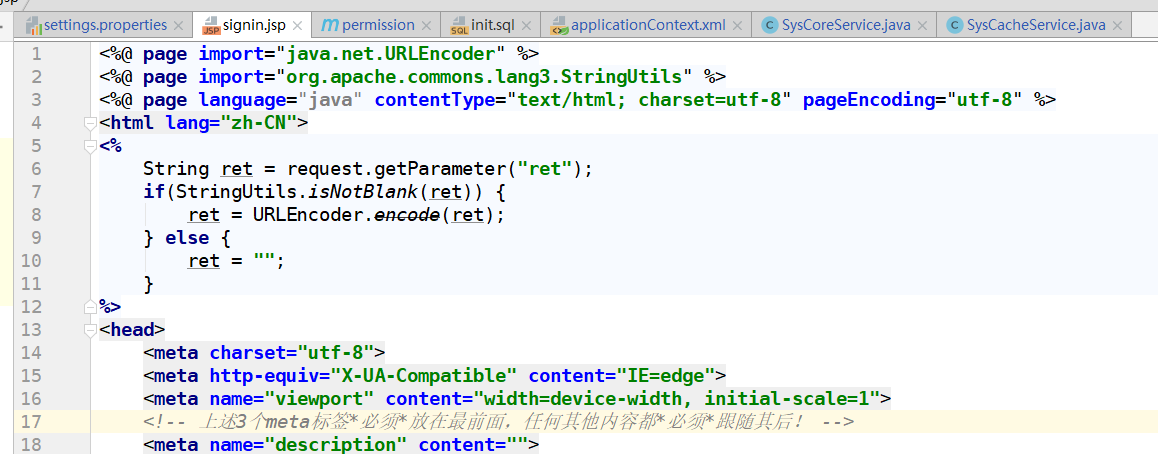This screenshot has height=454, width=1158.
Task: Click the SQL icon on init.sql tab
Action: tap(459, 24)
